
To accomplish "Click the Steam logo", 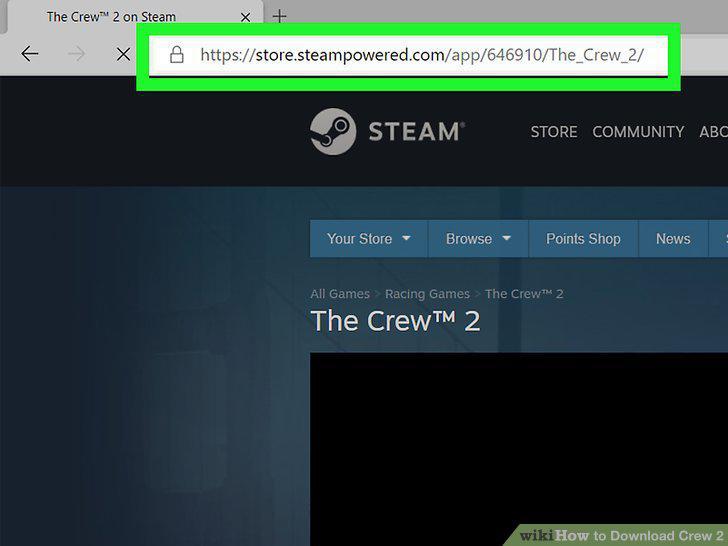I will [x=387, y=131].
